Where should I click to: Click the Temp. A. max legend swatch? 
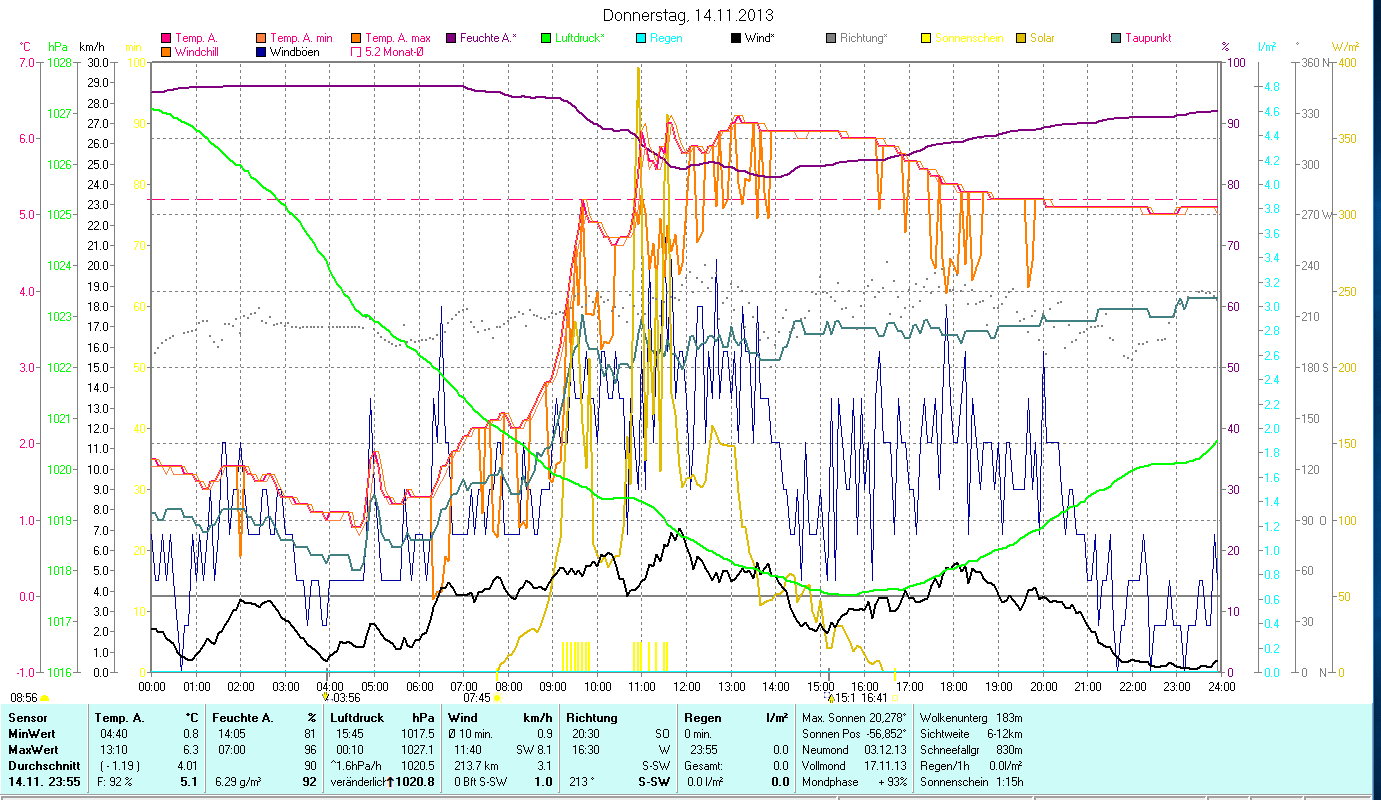tap(355, 38)
